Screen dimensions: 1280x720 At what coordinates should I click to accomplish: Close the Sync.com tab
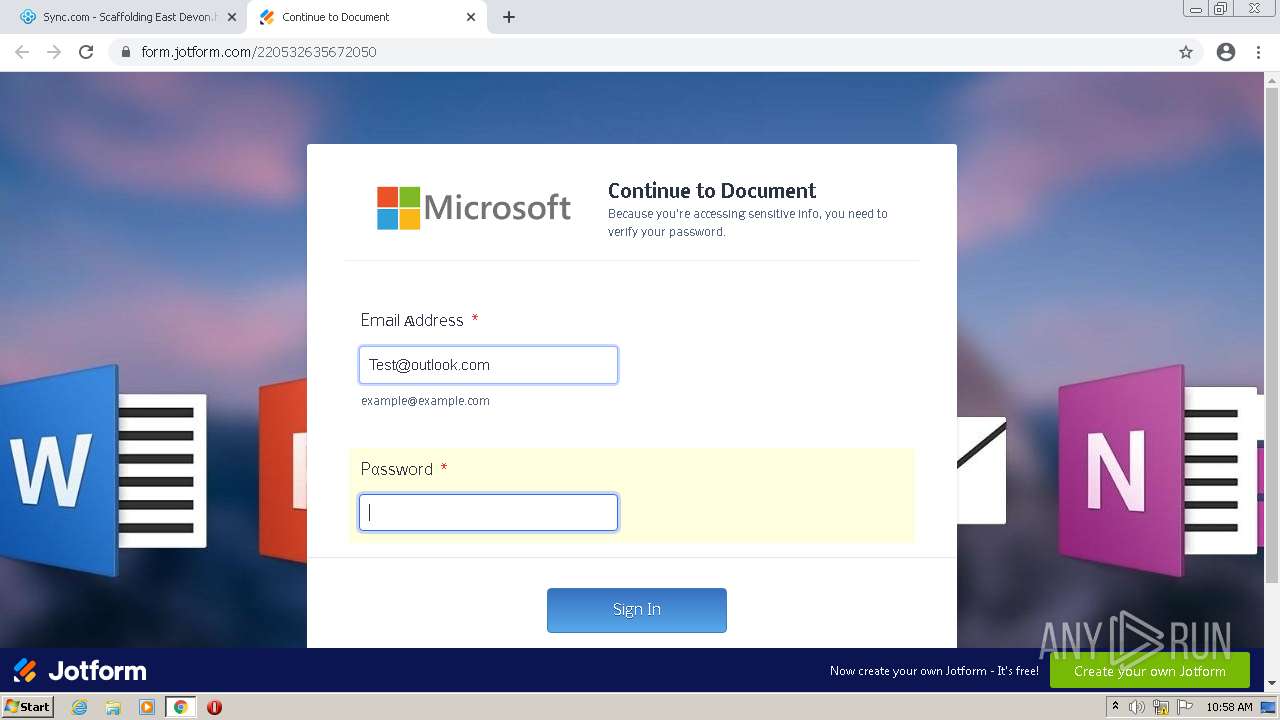232,17
